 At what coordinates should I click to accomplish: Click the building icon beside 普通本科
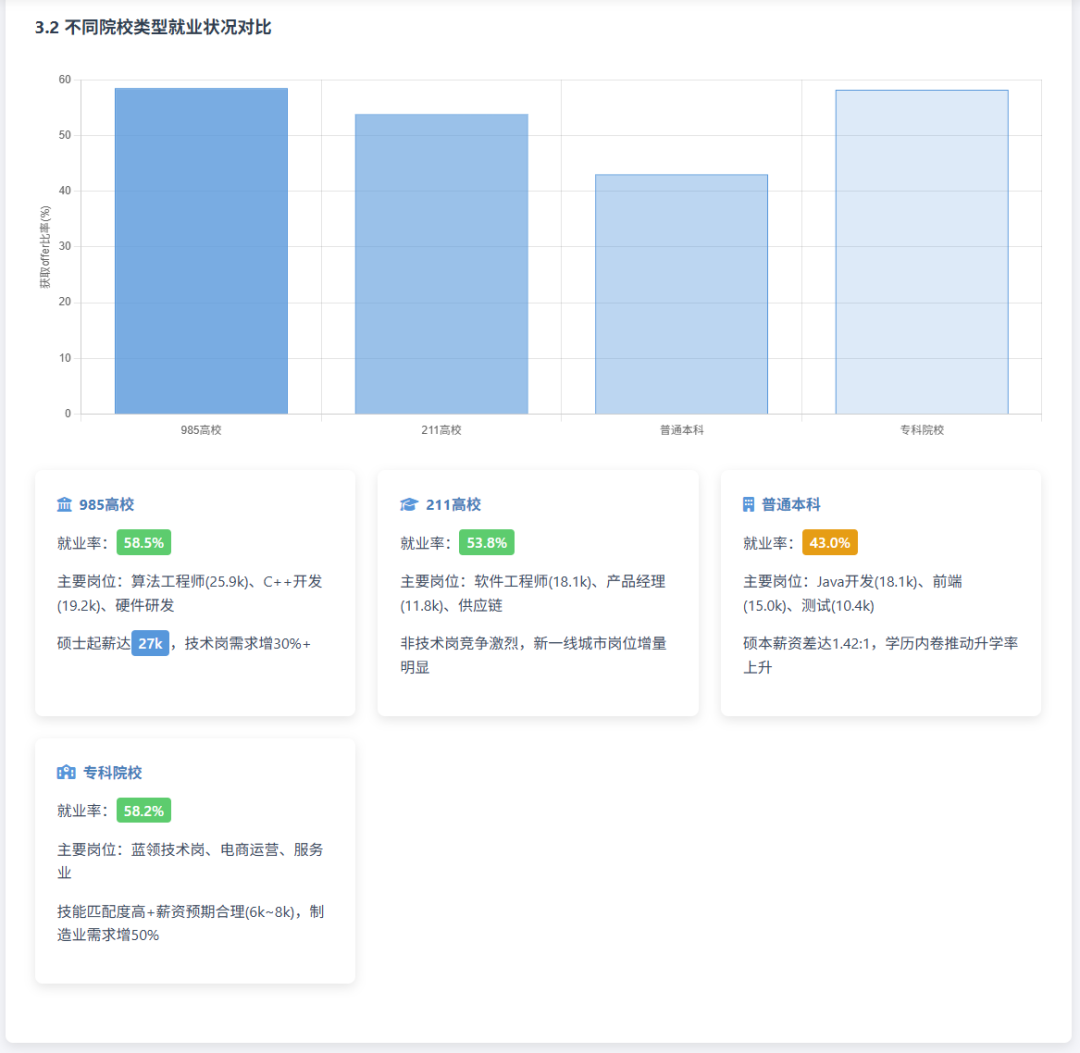(x=749, y=505)
